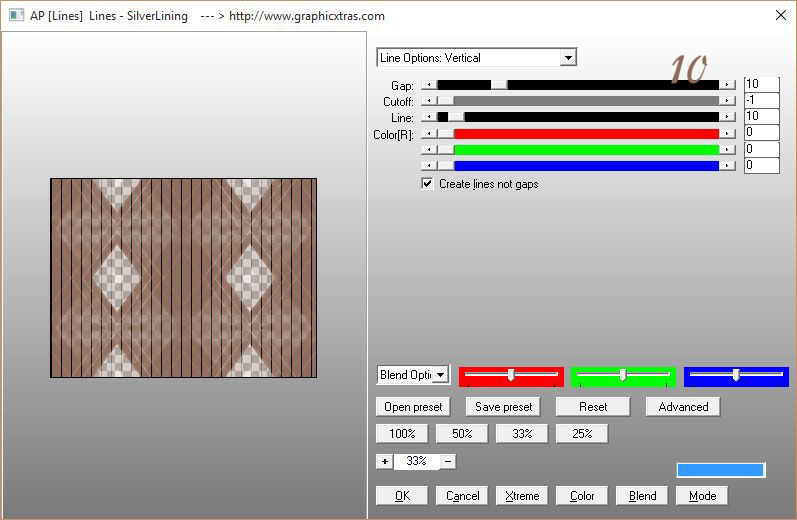Viewport: 797px width, 520px height.
Task: Click the right arrow of the blue color slider
Action: (727, 166)
